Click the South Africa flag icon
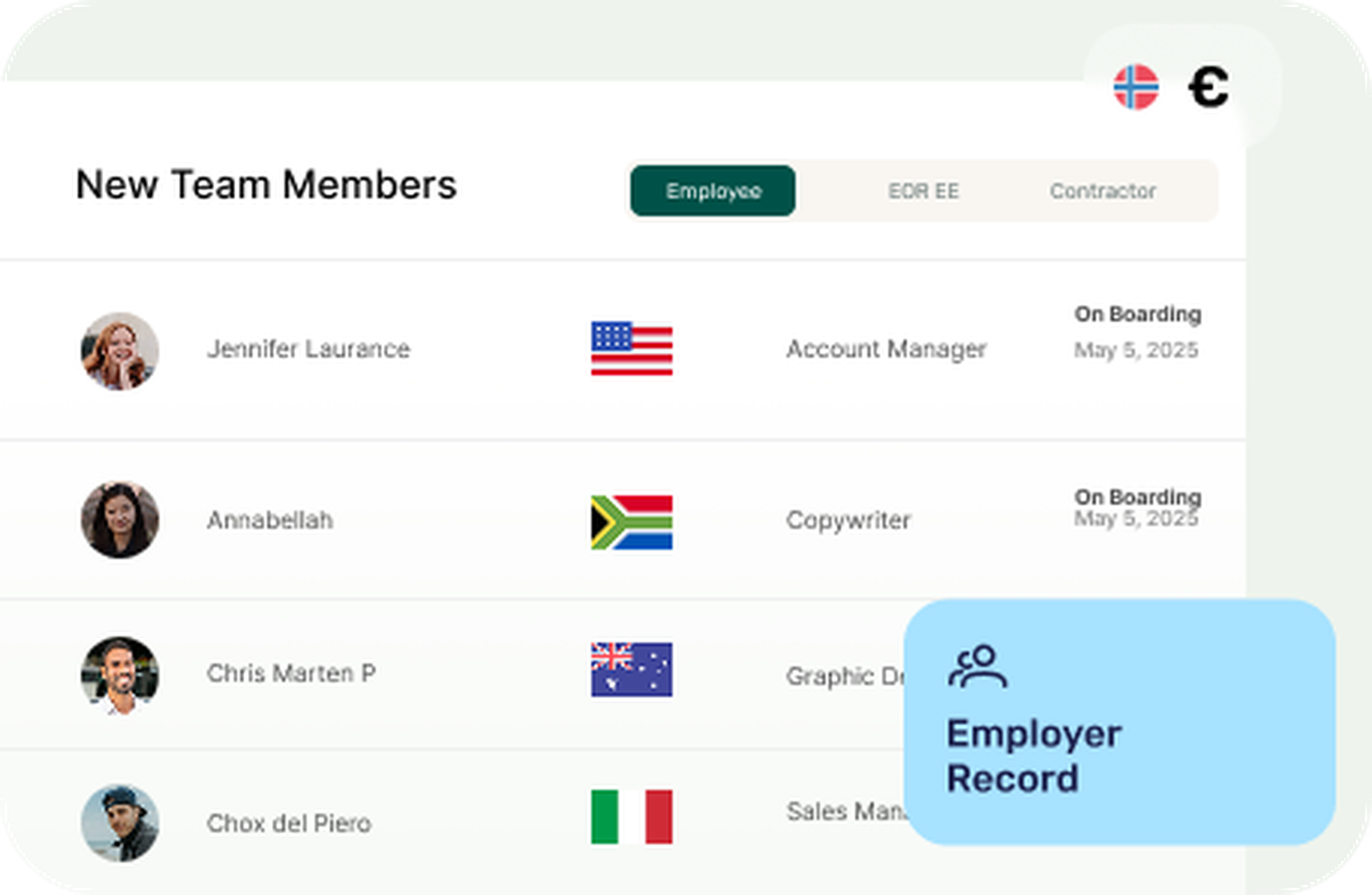 [x=631, y=522]
